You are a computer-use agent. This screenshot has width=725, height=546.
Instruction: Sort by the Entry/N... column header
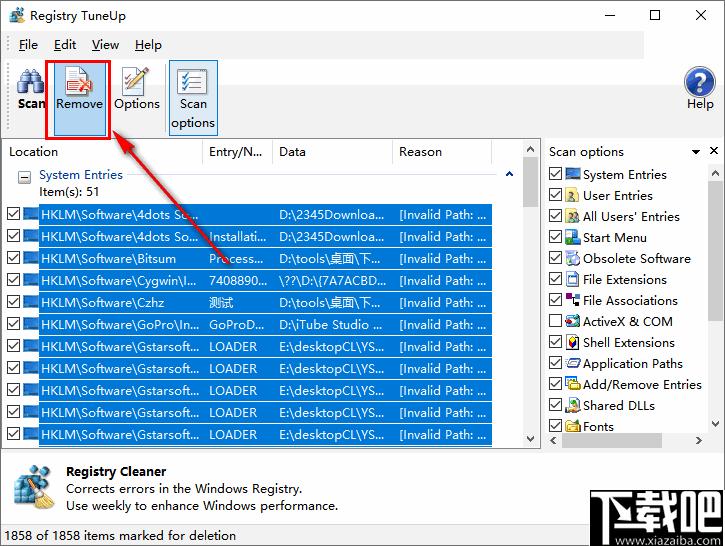[x=238, y=152]
